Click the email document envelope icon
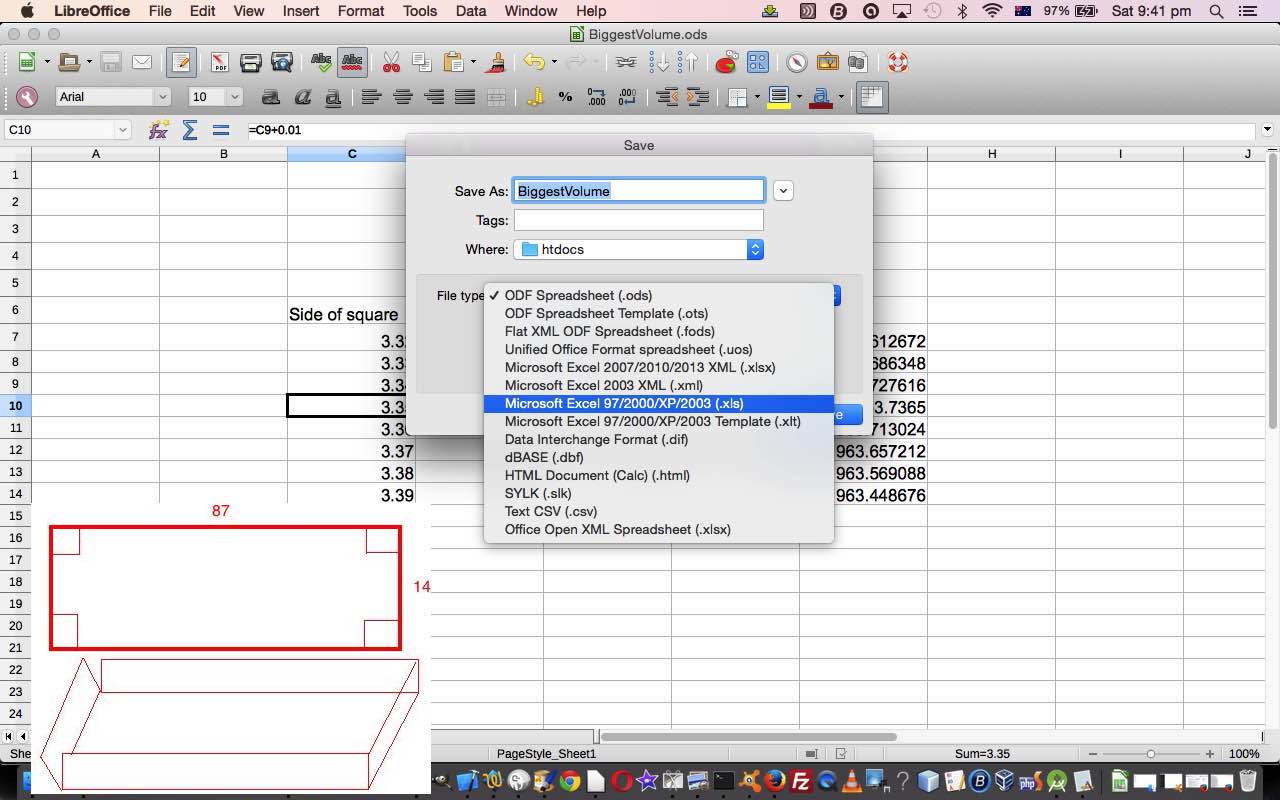 [x=142, y=62]
